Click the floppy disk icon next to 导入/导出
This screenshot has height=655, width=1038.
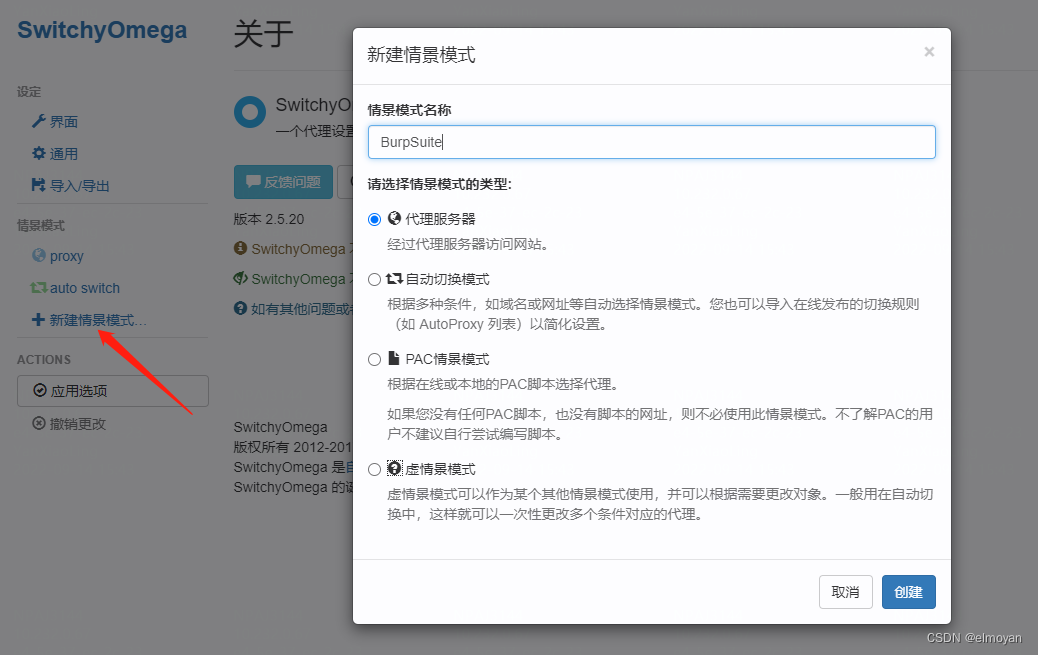38,185
